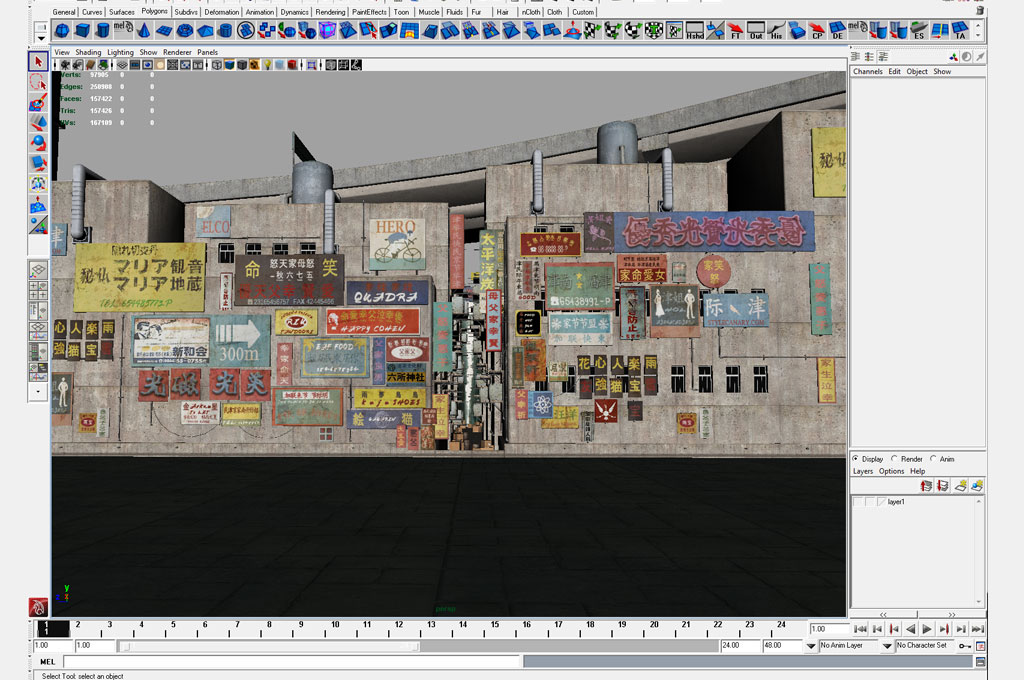Open the Lighting panel menu

[x=120, y=52]
